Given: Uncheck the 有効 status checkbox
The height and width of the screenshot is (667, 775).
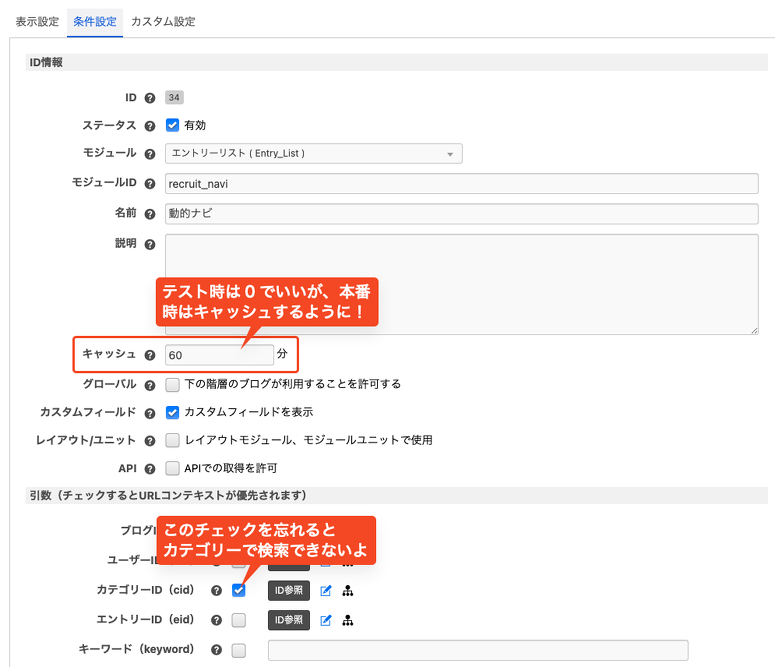Looking at the screenshot, I should (x=173, y=126).
